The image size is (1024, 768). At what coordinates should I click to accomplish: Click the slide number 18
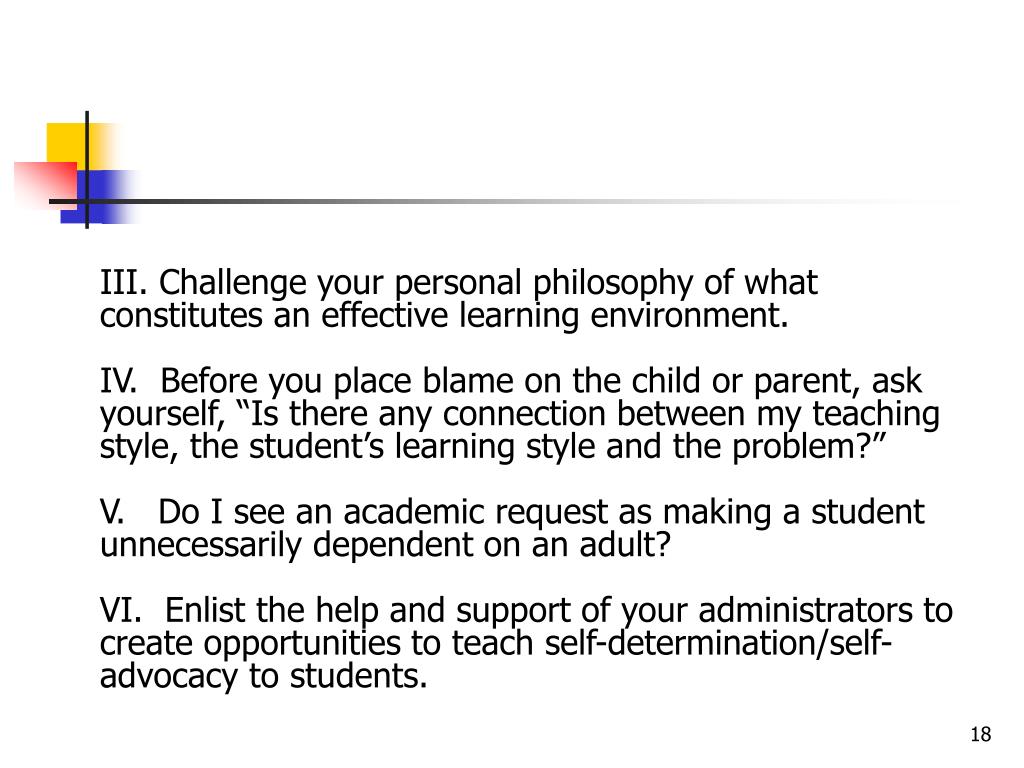pos(981,735)
